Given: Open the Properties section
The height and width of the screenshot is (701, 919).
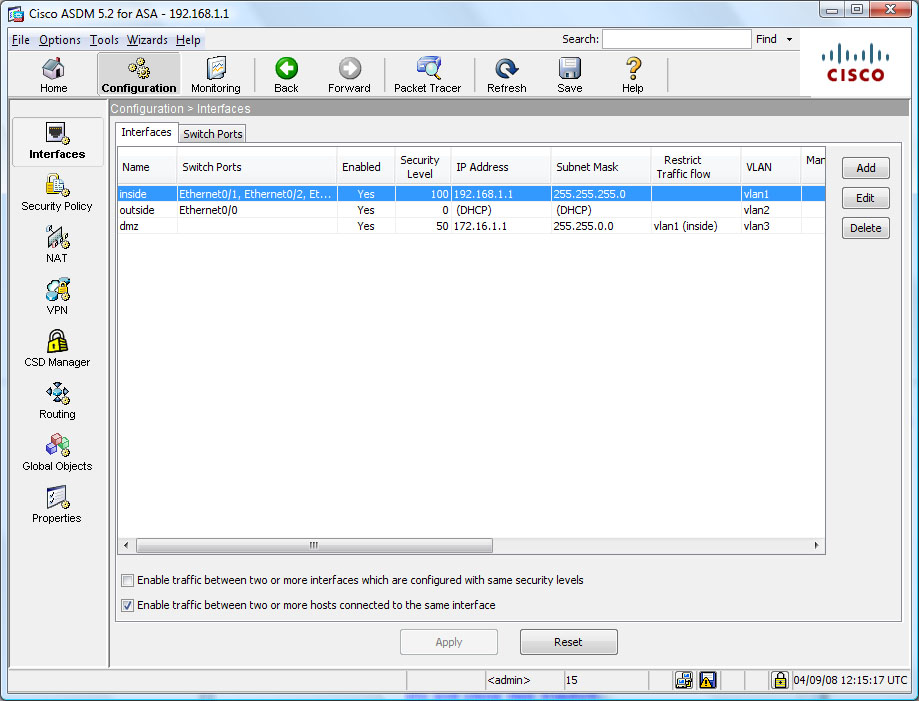Looking at the screenshot, I should coord(57,505).
